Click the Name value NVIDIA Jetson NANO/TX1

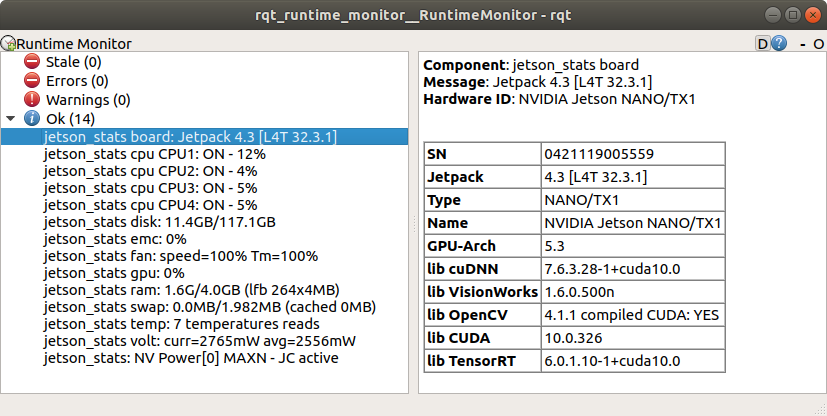click(633, 223)
